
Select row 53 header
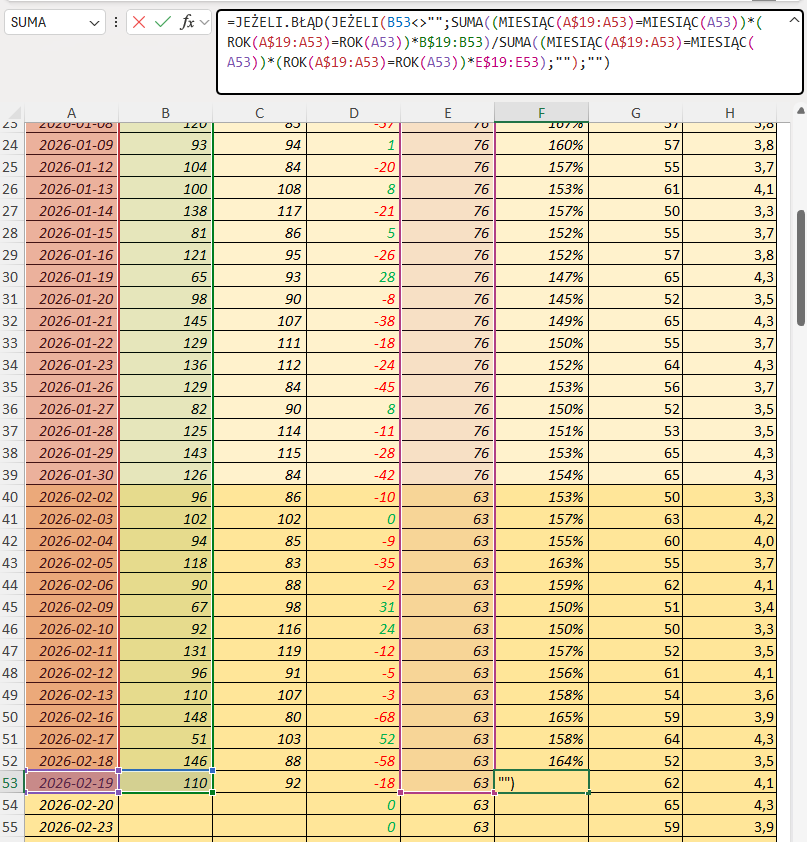coord(11,783)
